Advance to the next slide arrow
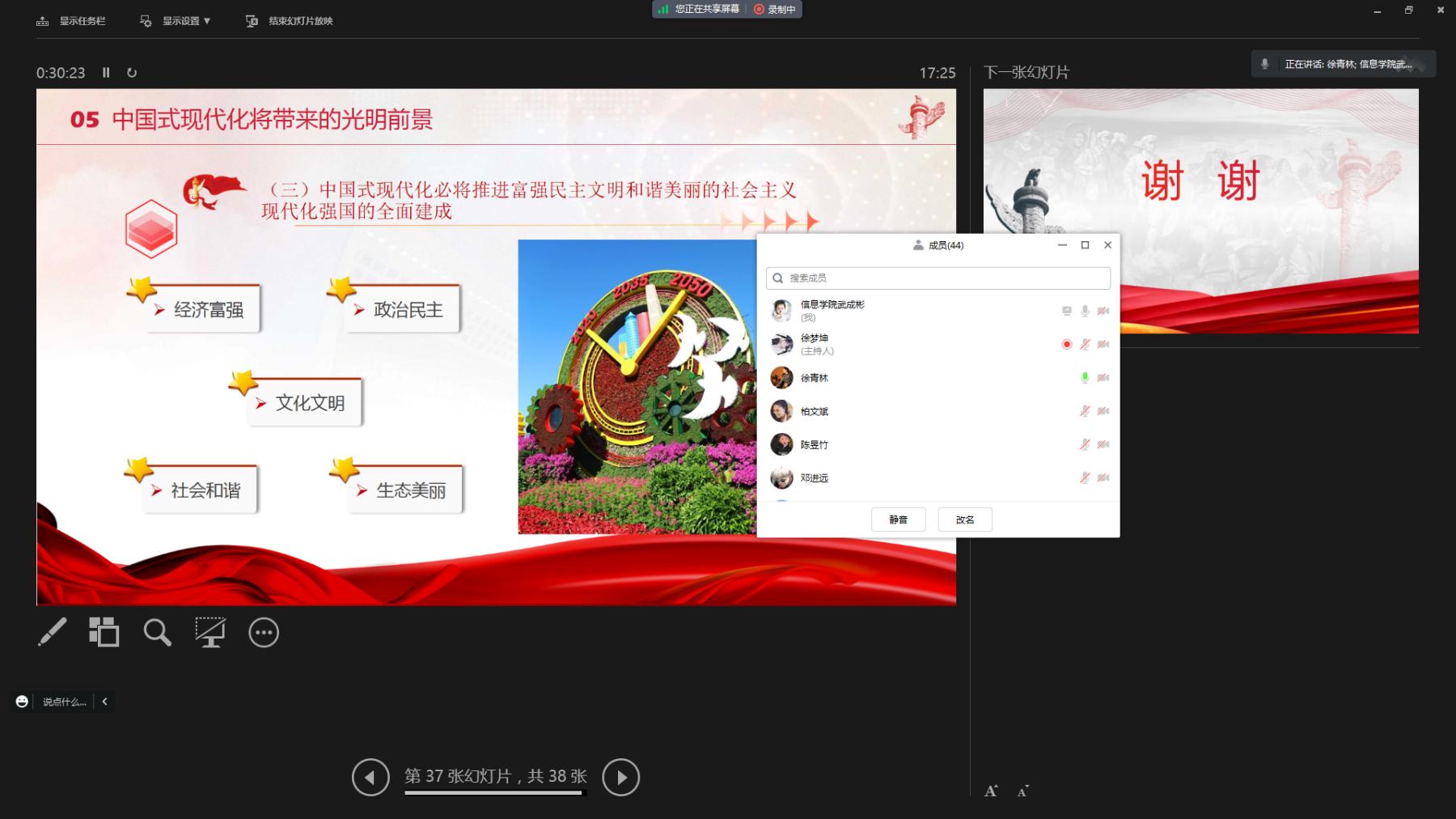Image resolution: width=1456 pixels, height=819 pixels. [x=621, y=777]
